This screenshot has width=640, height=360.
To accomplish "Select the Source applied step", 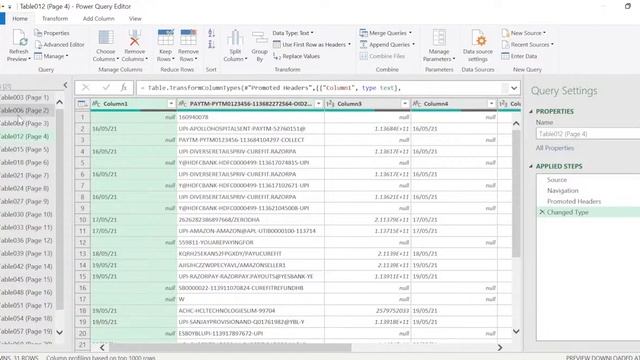I will coord(557,180).
